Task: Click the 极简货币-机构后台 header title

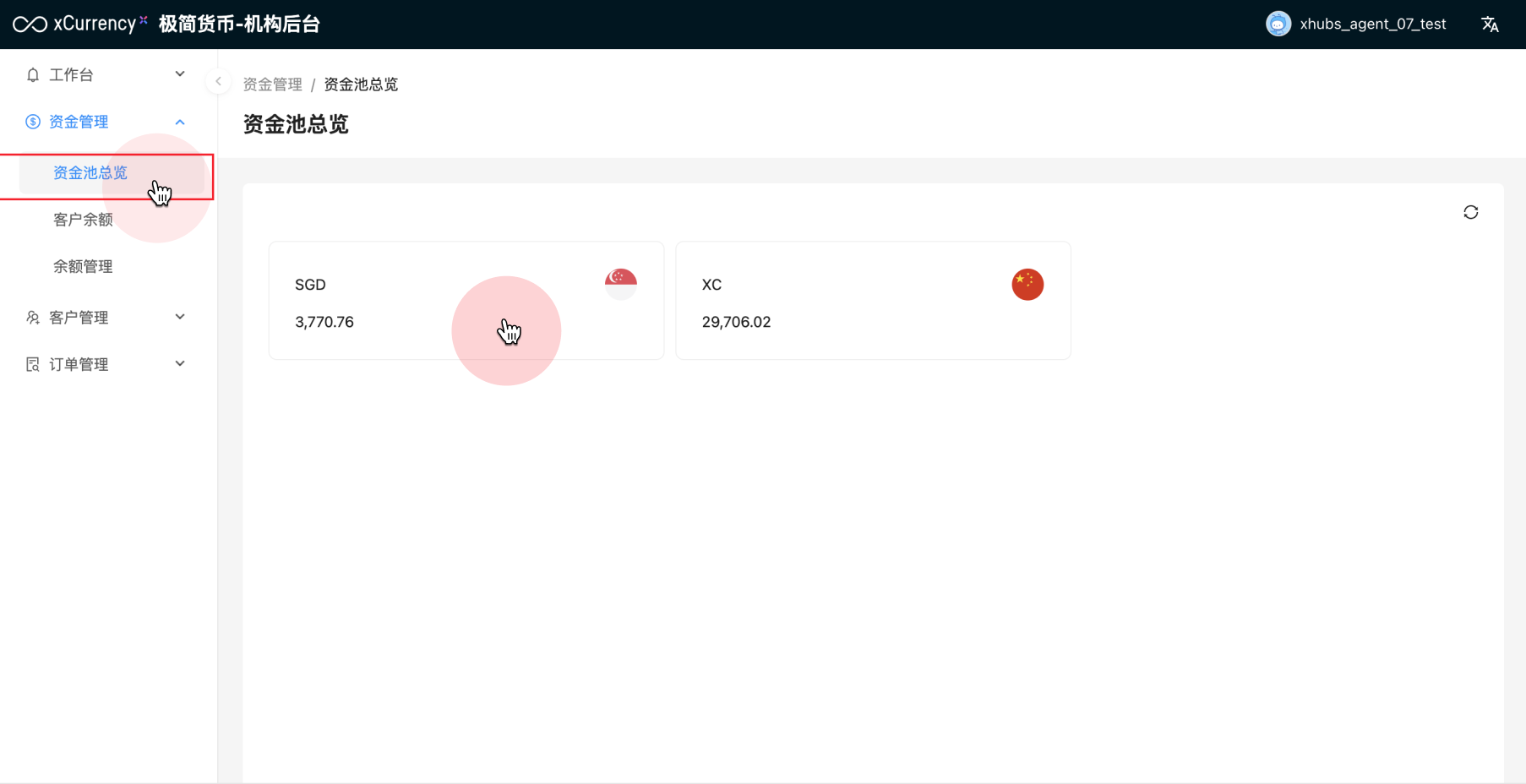Action: (x=239, y=24)
